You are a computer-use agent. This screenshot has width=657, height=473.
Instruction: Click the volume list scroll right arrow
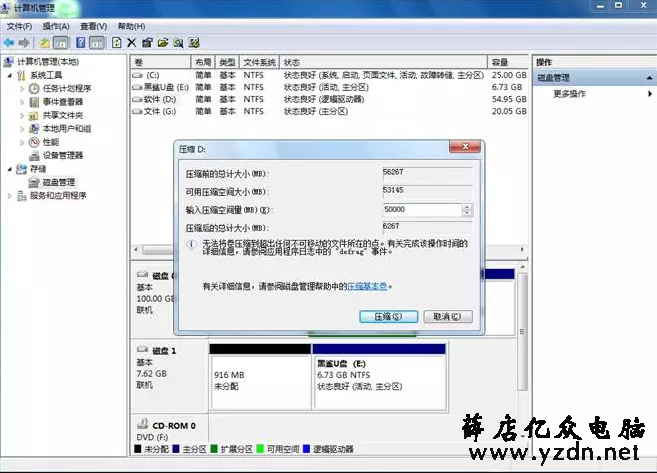pyautogui.click(x=522, y=249)
